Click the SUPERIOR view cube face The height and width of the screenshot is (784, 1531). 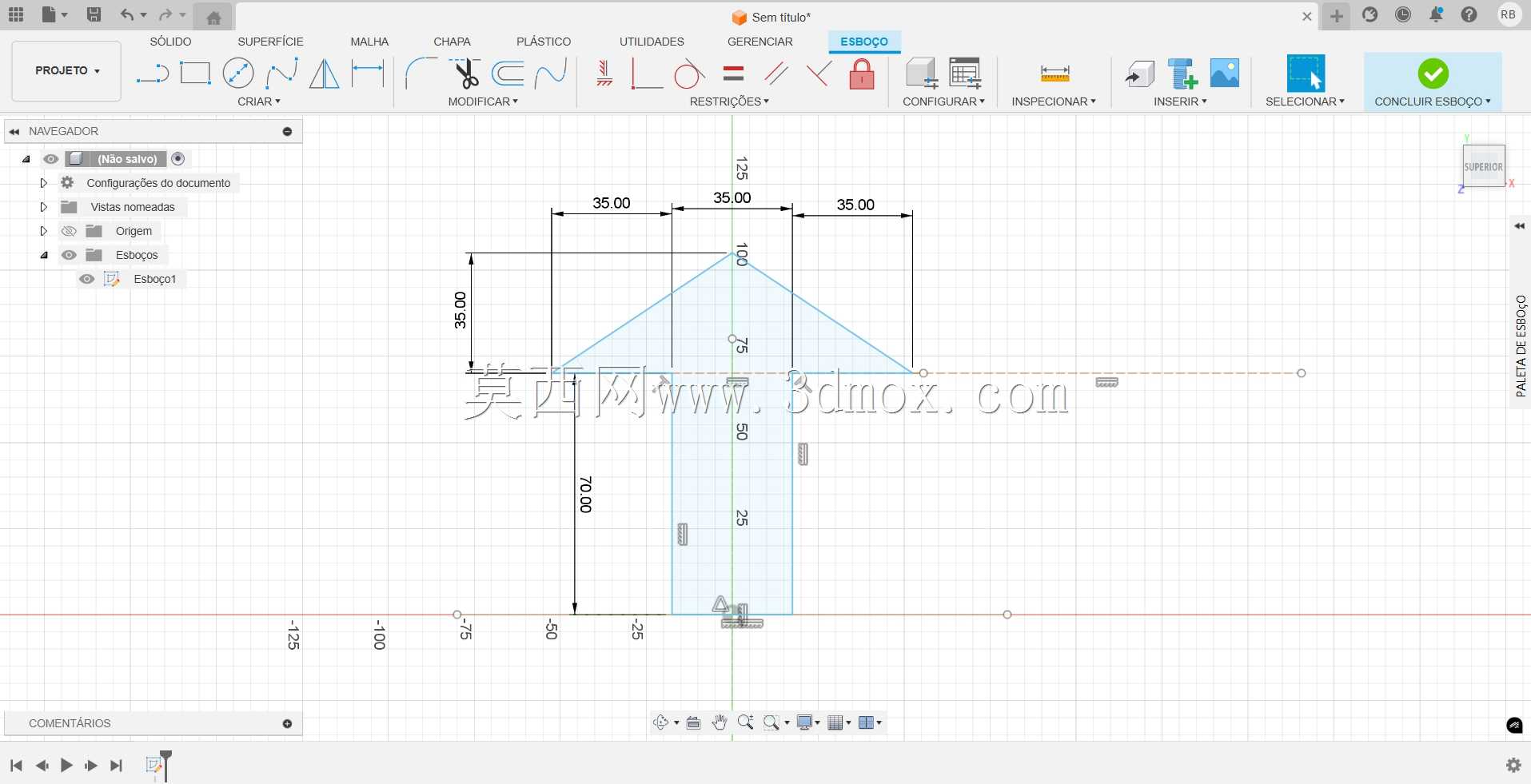[1484, 166]
